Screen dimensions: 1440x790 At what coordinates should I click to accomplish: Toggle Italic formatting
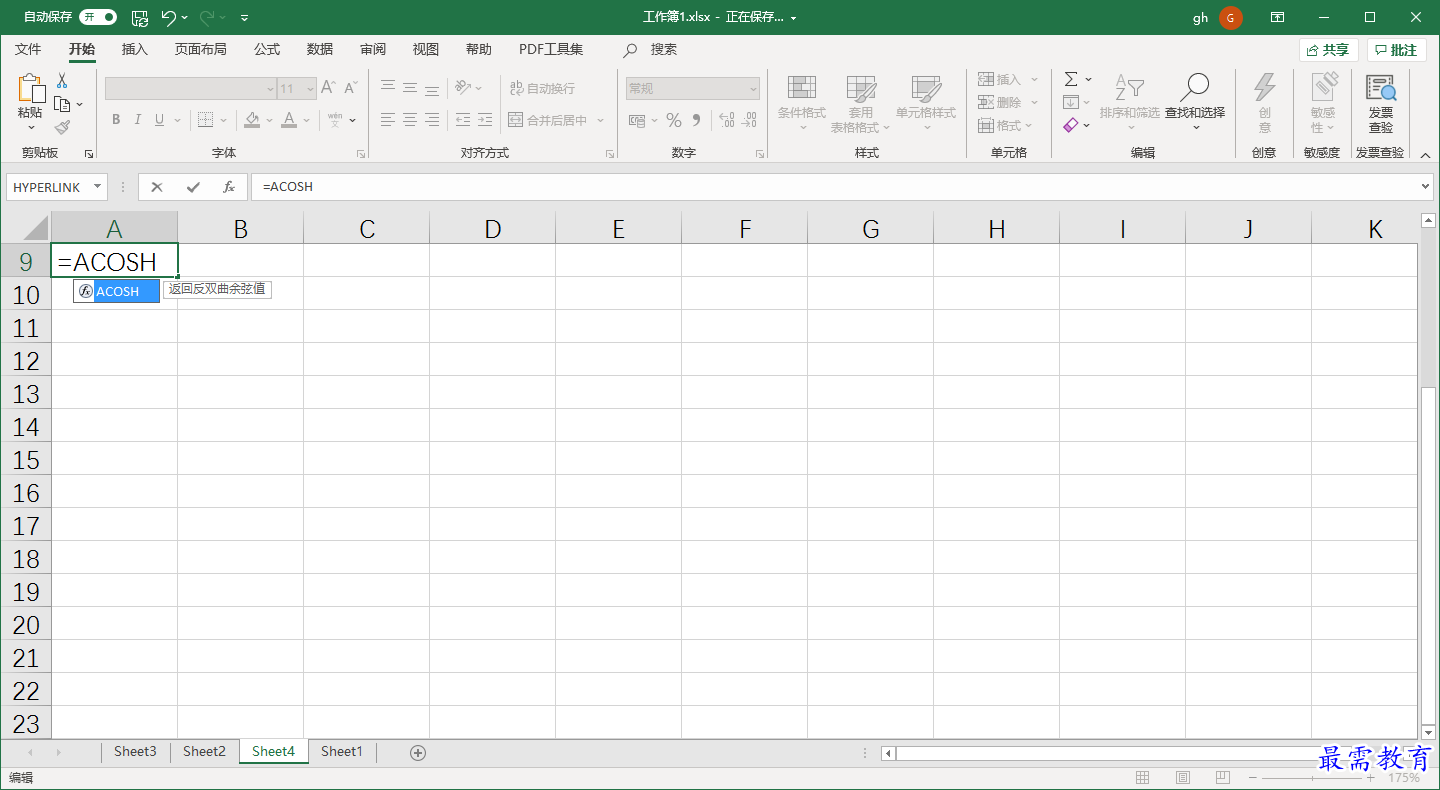[x=137, y=120]
